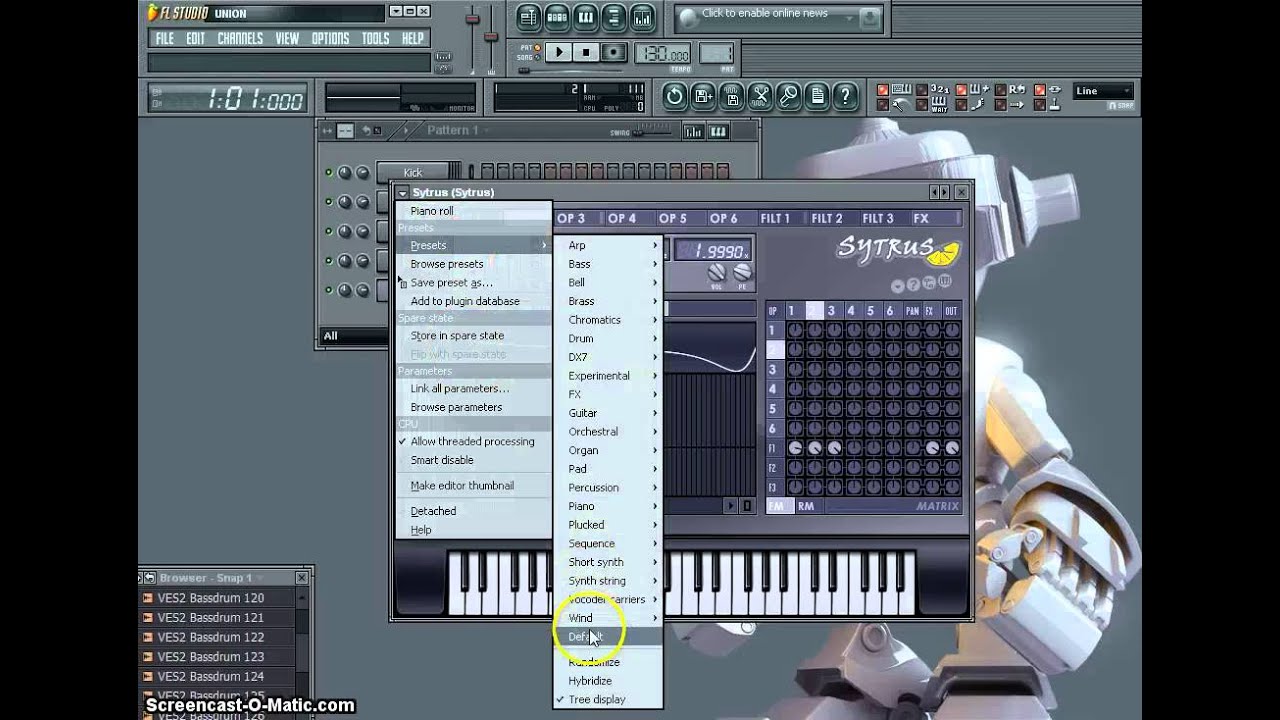The height and width of the screenshot is (720, 1280).
Task: Click the question mark help icon
Action: 846,96
